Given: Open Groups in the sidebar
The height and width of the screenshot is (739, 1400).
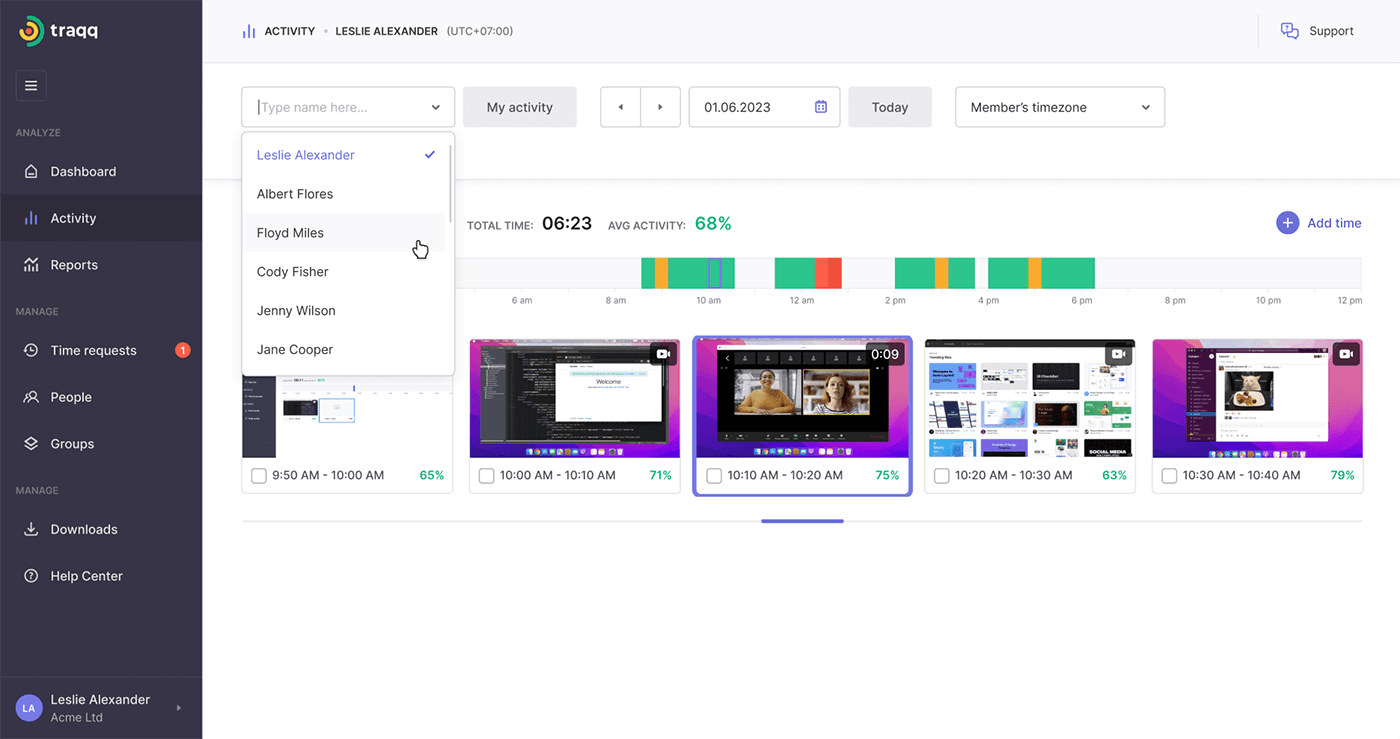Looking at the screenshot, I should (101, 444).
